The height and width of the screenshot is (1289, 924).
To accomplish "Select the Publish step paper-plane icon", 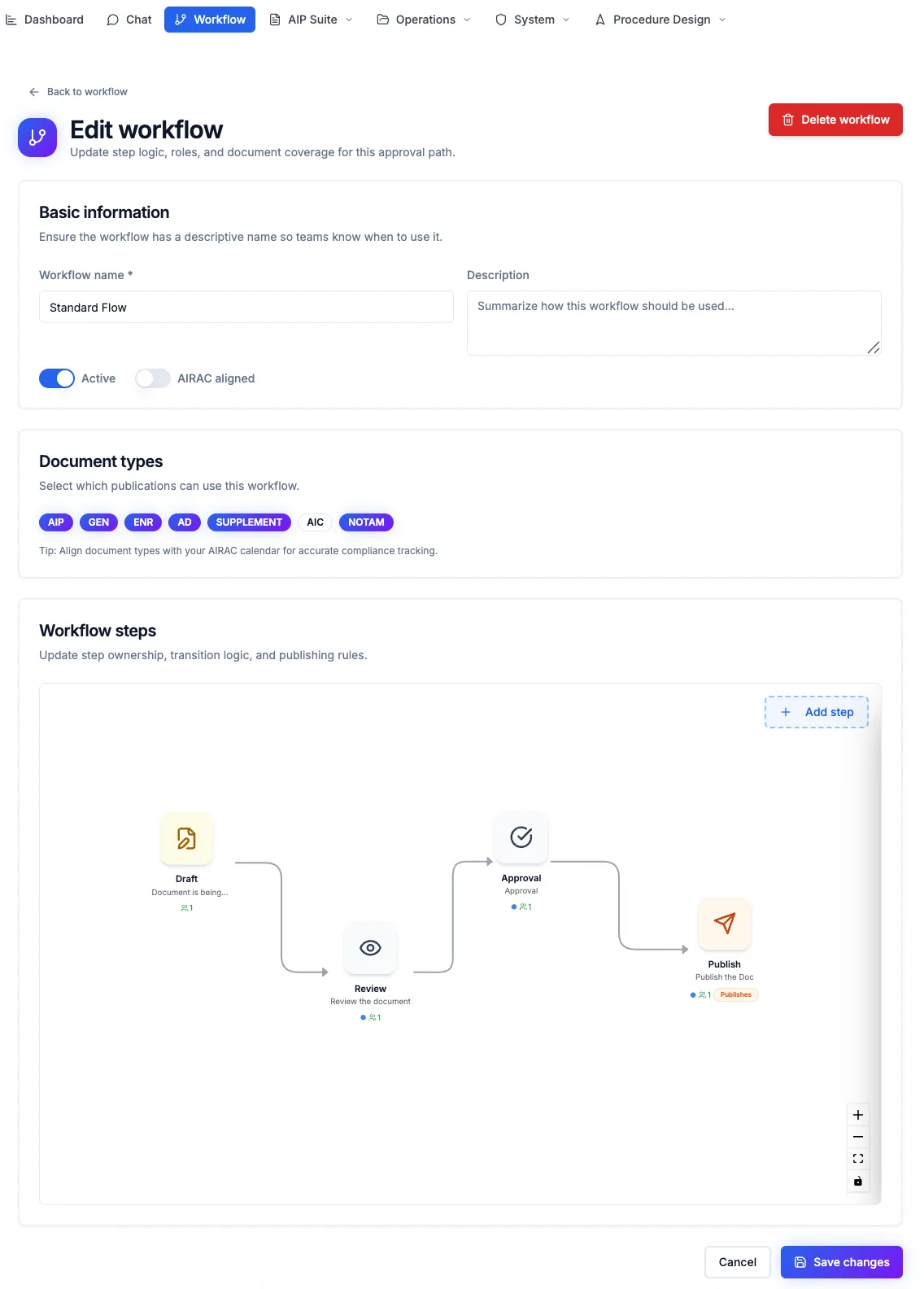I will point(725,923).
